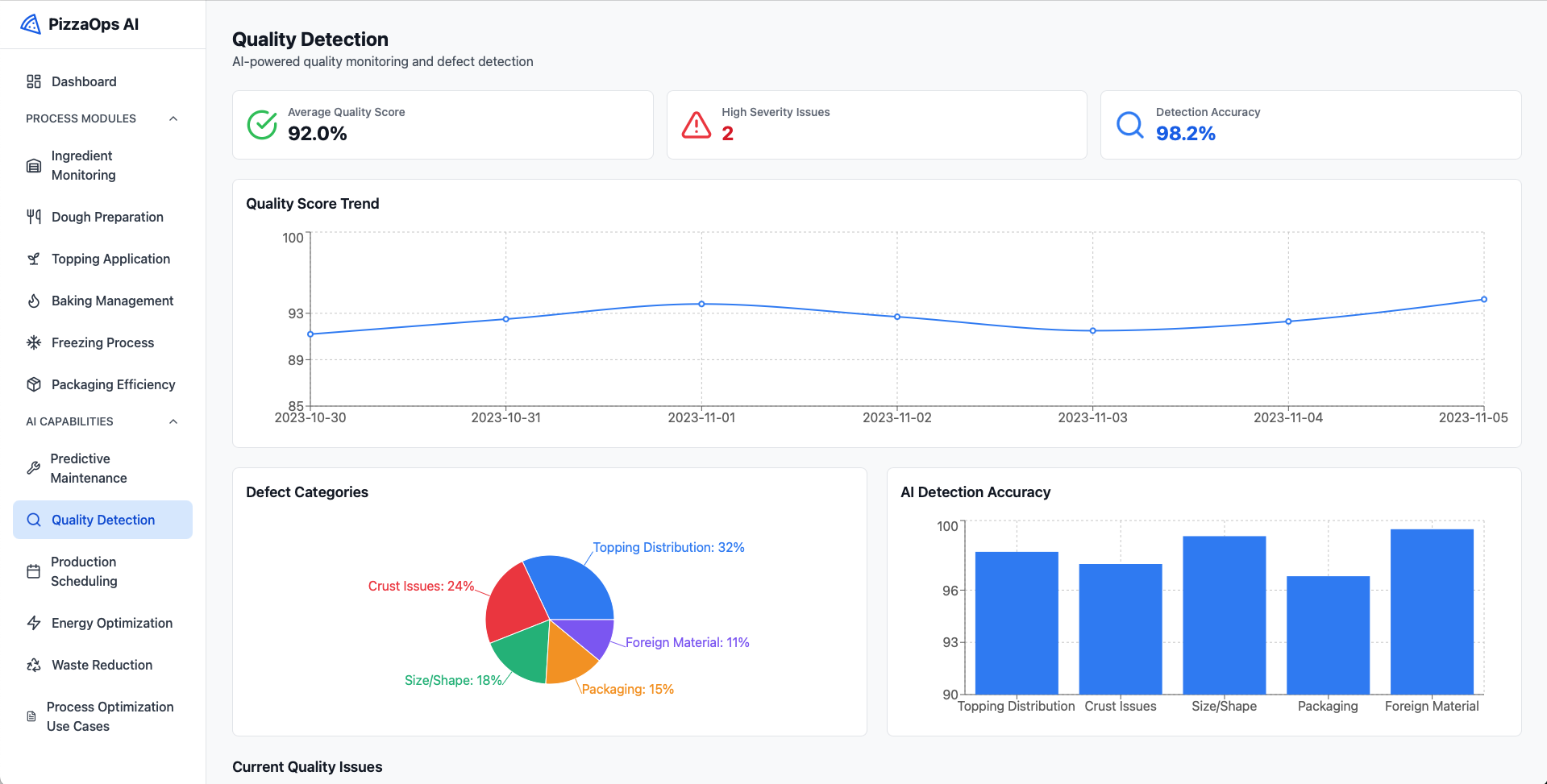Click the Energy Optimization lightning bolt icon
The width and height of the screenshot is (1547, 784).
[34, 623]
